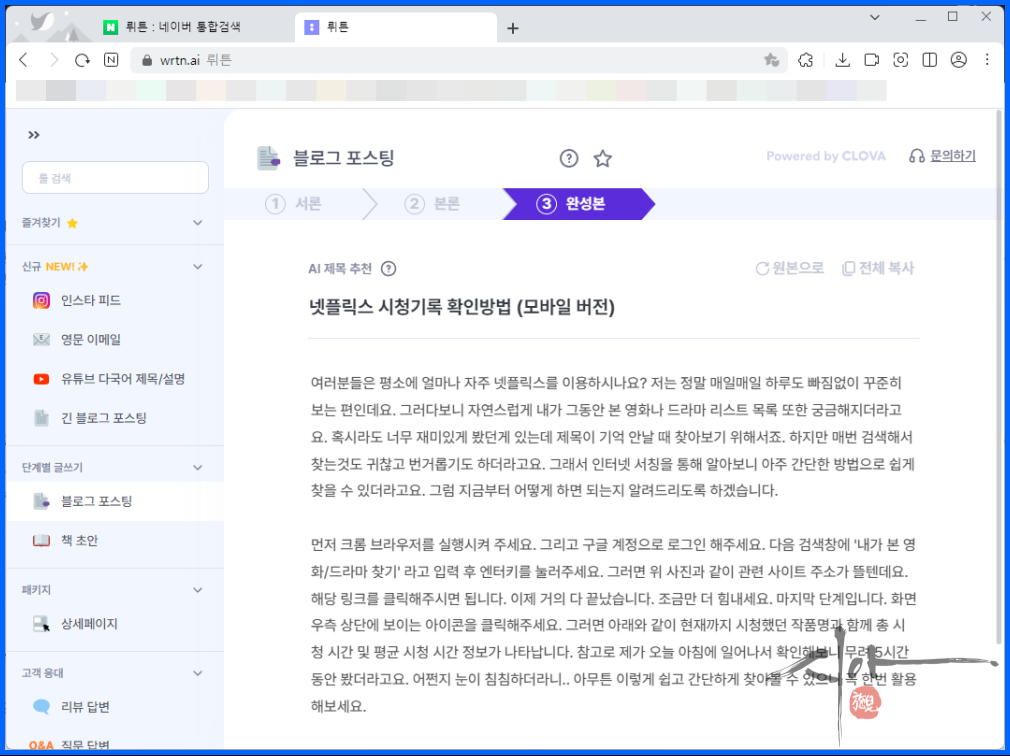1010x756 pixels.
Task: Click the screen capture toolbar icon
Action: [x=900, y=60]
